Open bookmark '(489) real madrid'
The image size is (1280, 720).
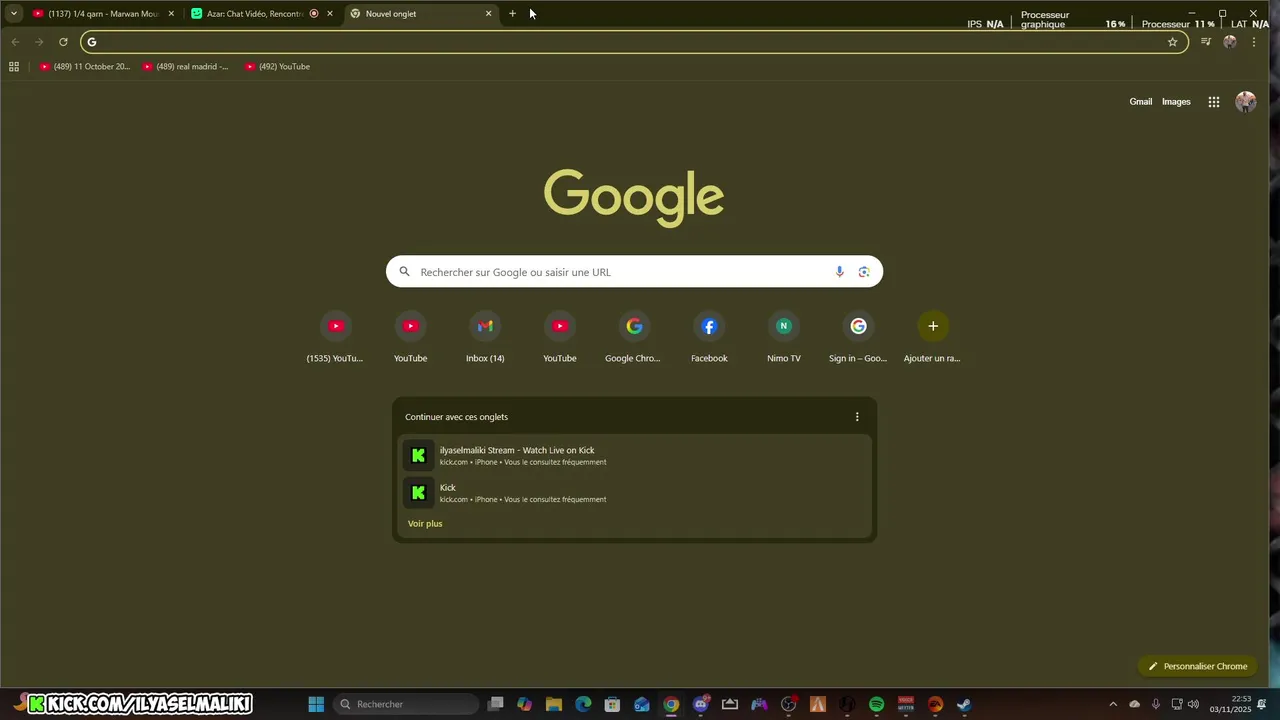(186, 67)
